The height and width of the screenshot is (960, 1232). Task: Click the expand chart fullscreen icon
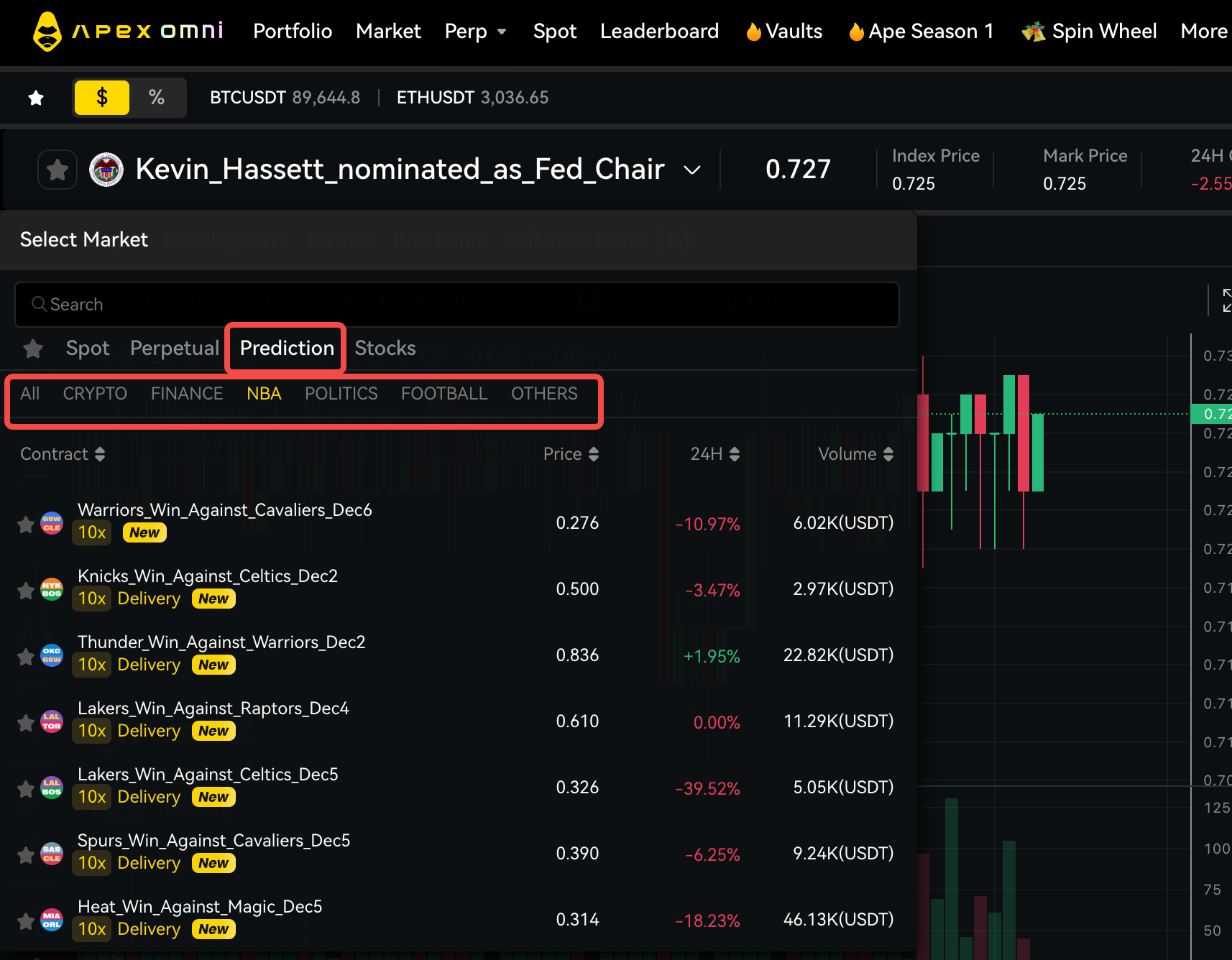[x=1226, y=300]
